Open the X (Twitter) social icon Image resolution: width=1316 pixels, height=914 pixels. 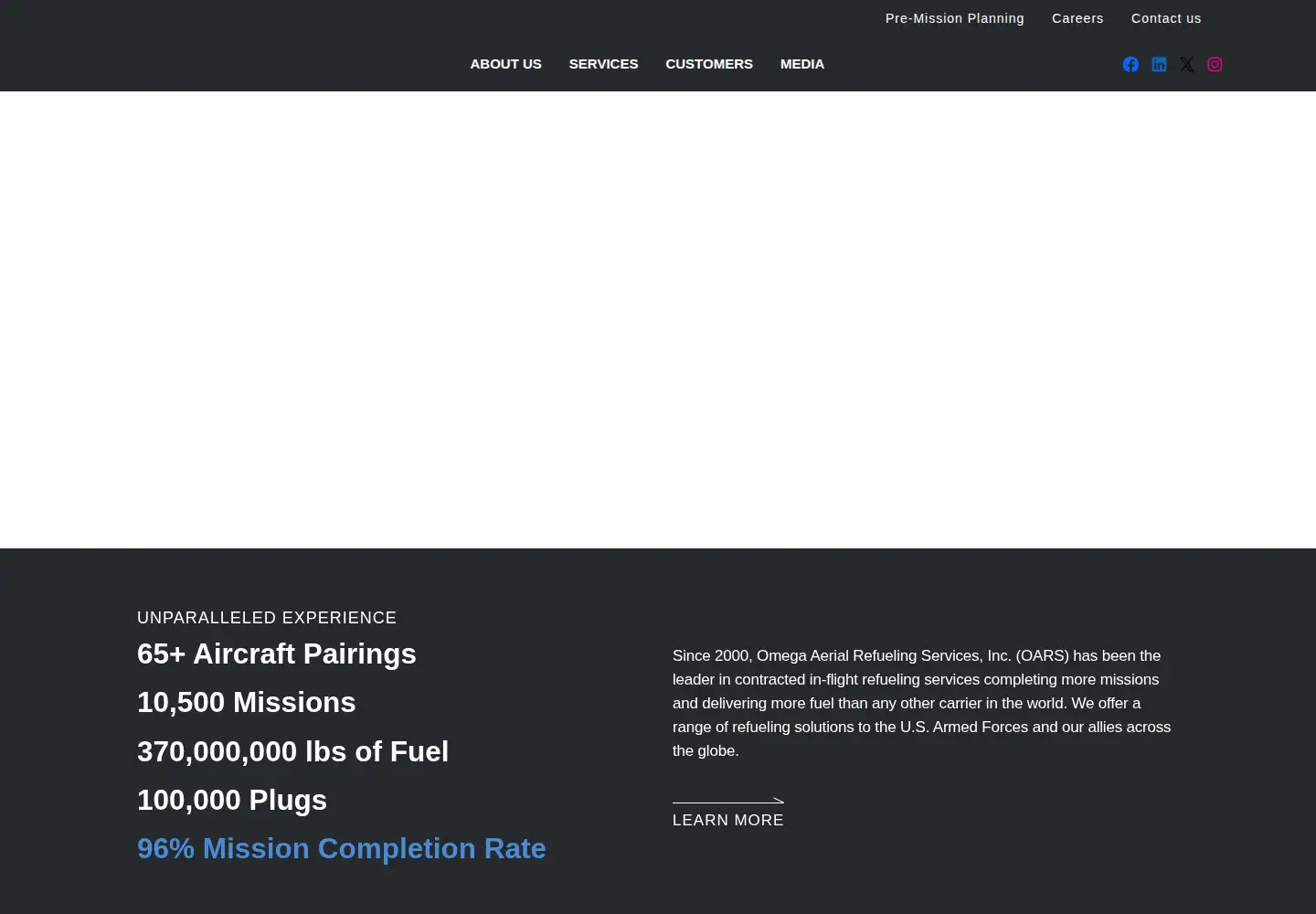[x=1186, y=64]
